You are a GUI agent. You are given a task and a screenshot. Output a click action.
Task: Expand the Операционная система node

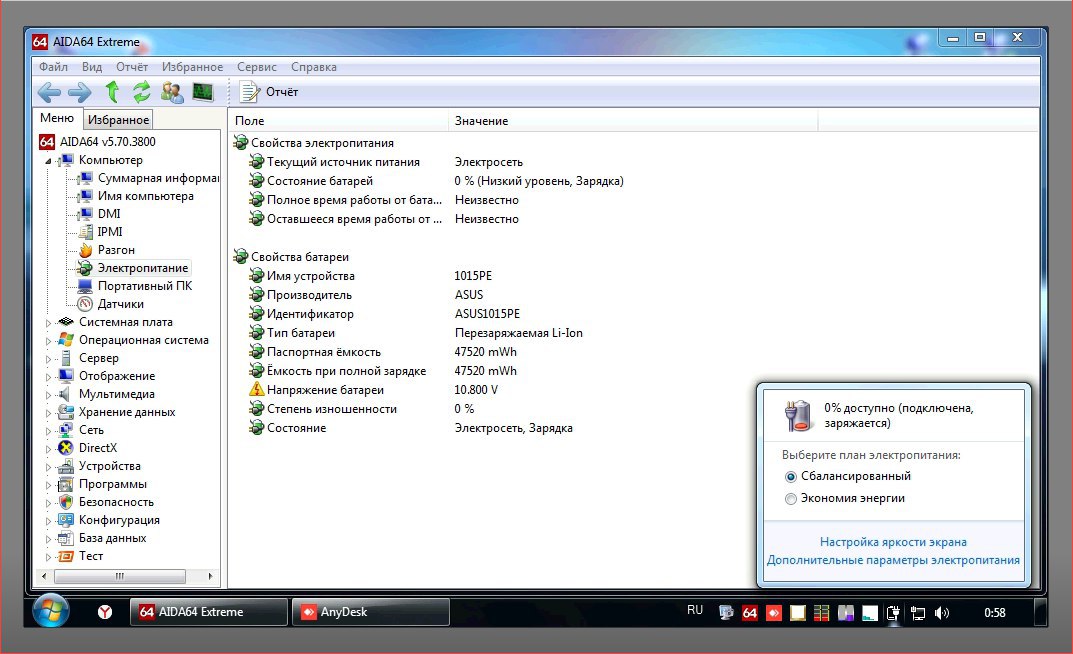[x=48, y=340]
